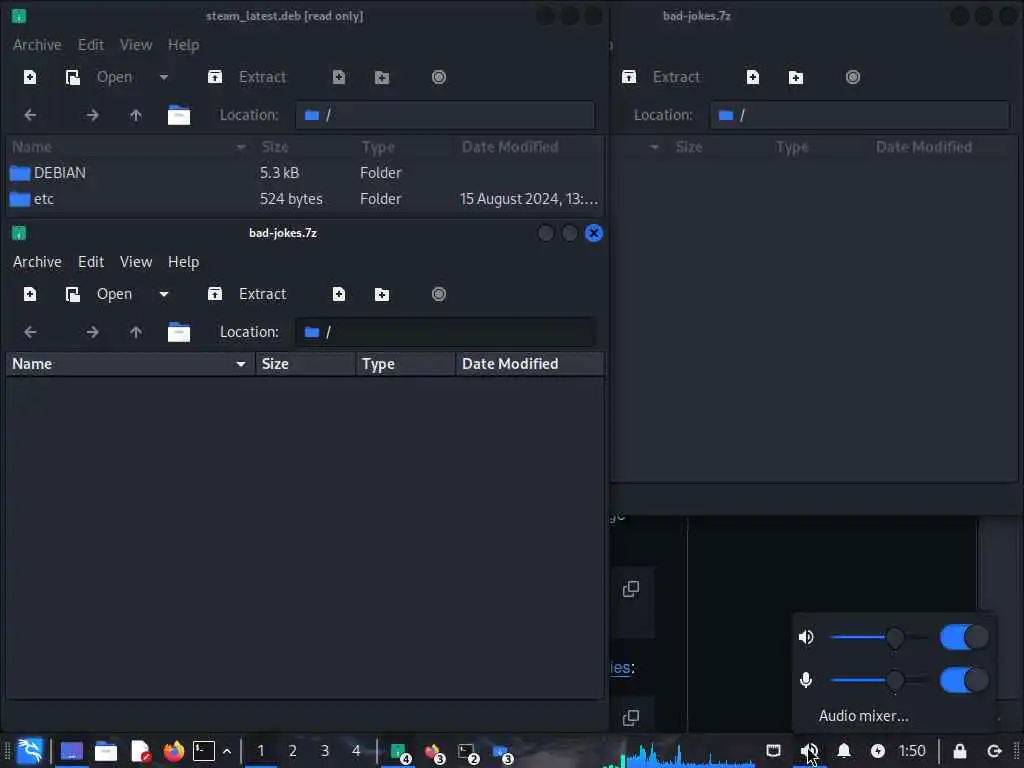Image resolution: width=1024 pixels, height=768 pixels.
Task: Click speaker volume slider handle
Action: 895,637
